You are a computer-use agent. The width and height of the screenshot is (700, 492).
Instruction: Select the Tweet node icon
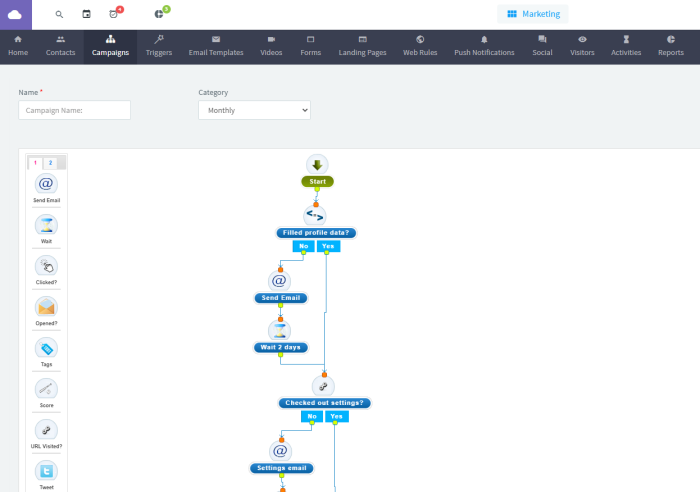(46, 471)
